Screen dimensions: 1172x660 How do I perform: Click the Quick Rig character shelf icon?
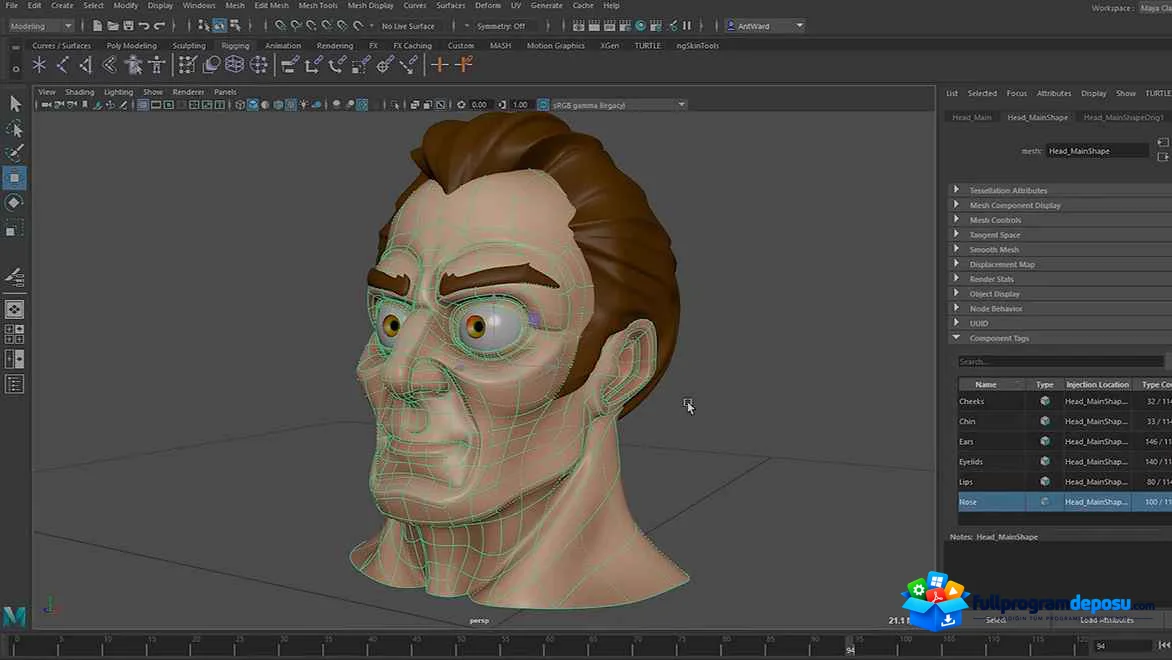133,65
